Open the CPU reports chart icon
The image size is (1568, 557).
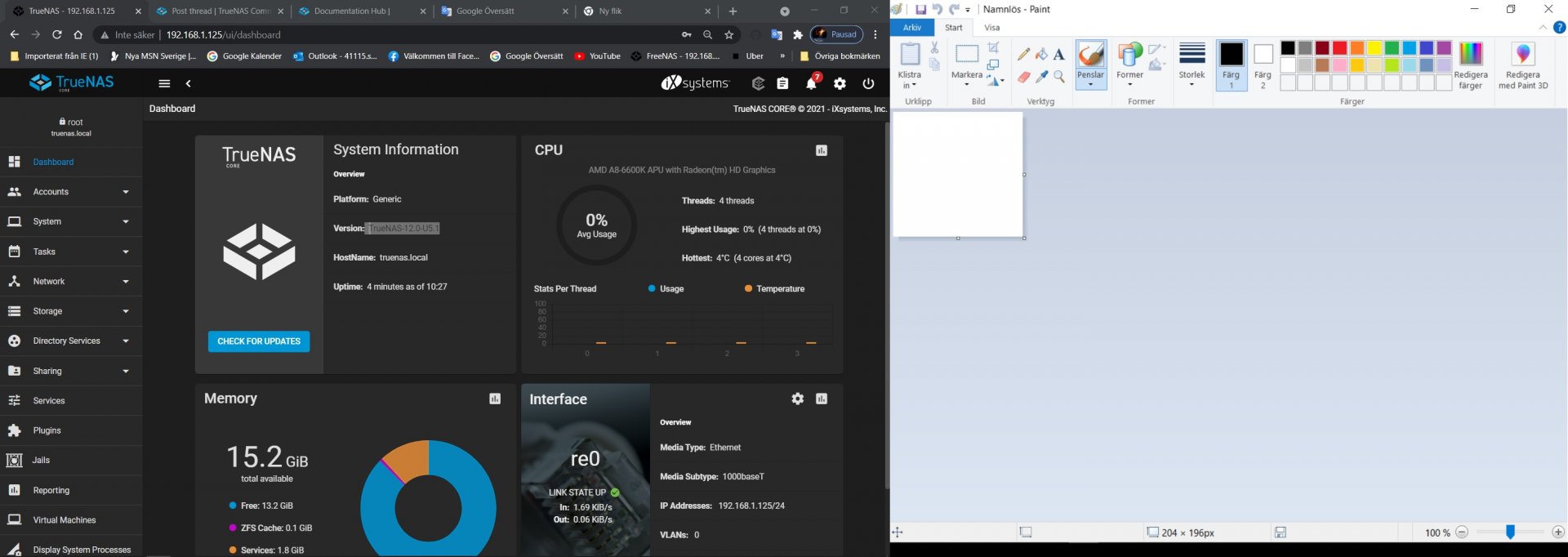click(x=822, y=150)
